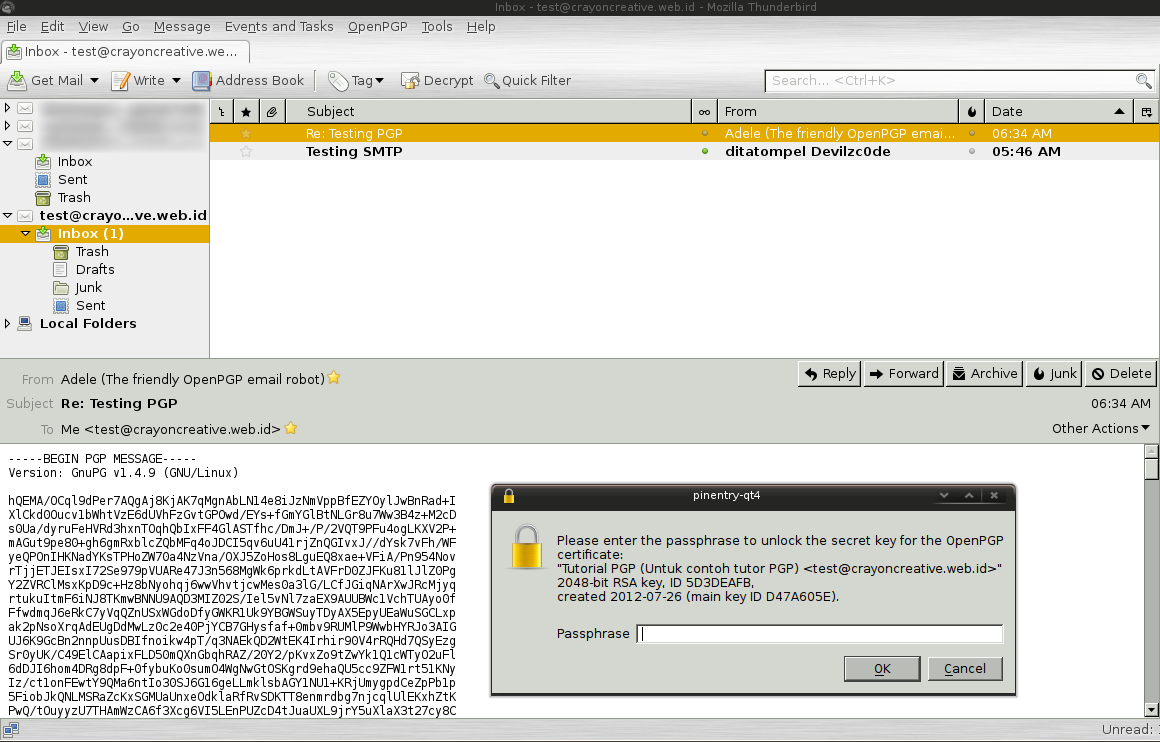This screenshot has height=742, width=1160.
Task: Click OK in pinentry dialog
Action: tap(882, 669)
